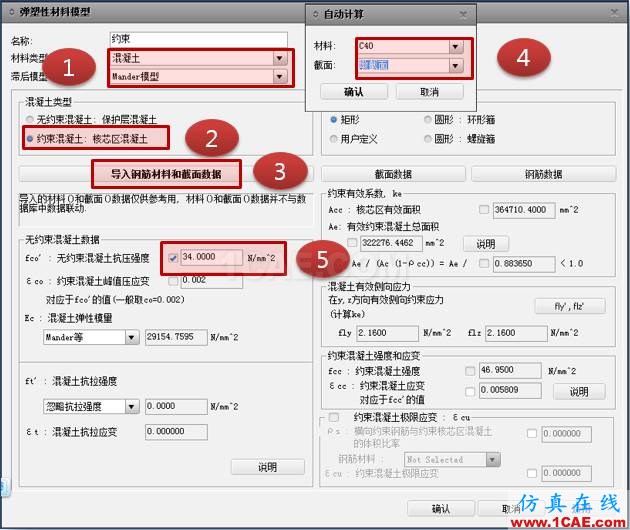Click the εt 抗拉应变 field 0.000000
The image size is (630, 530).
(176, 432)
